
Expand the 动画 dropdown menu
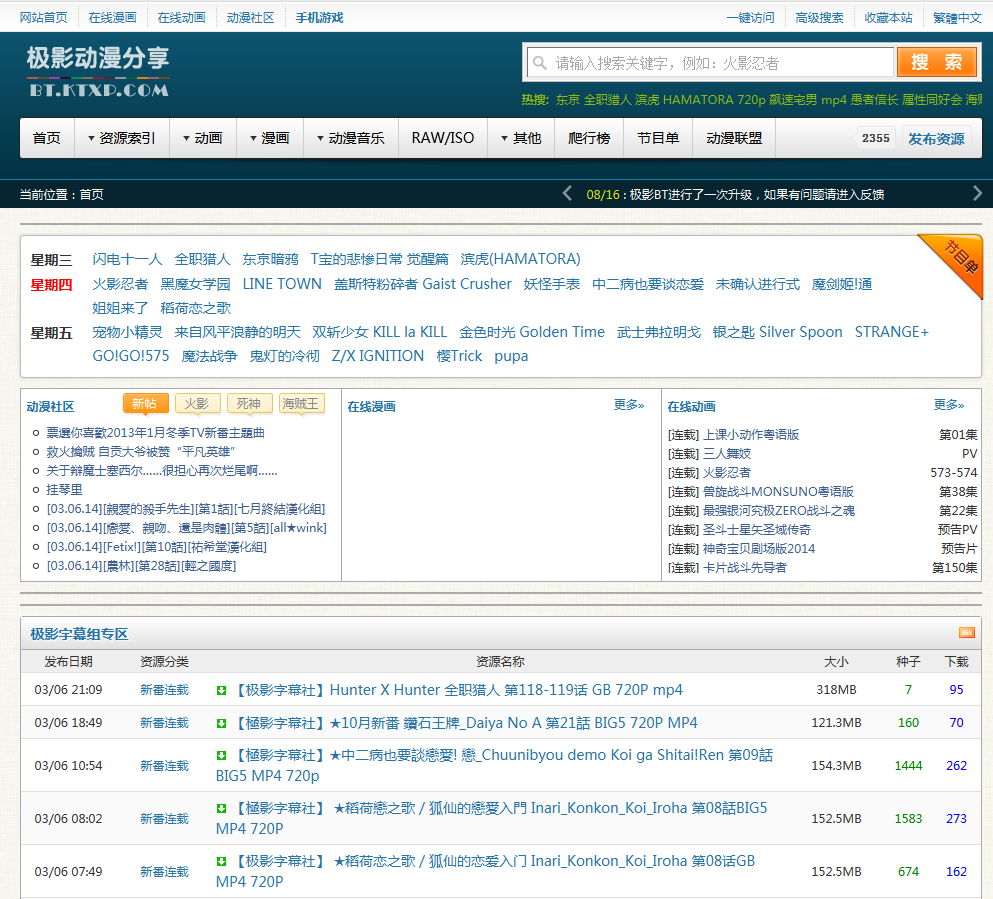point(202,138)
